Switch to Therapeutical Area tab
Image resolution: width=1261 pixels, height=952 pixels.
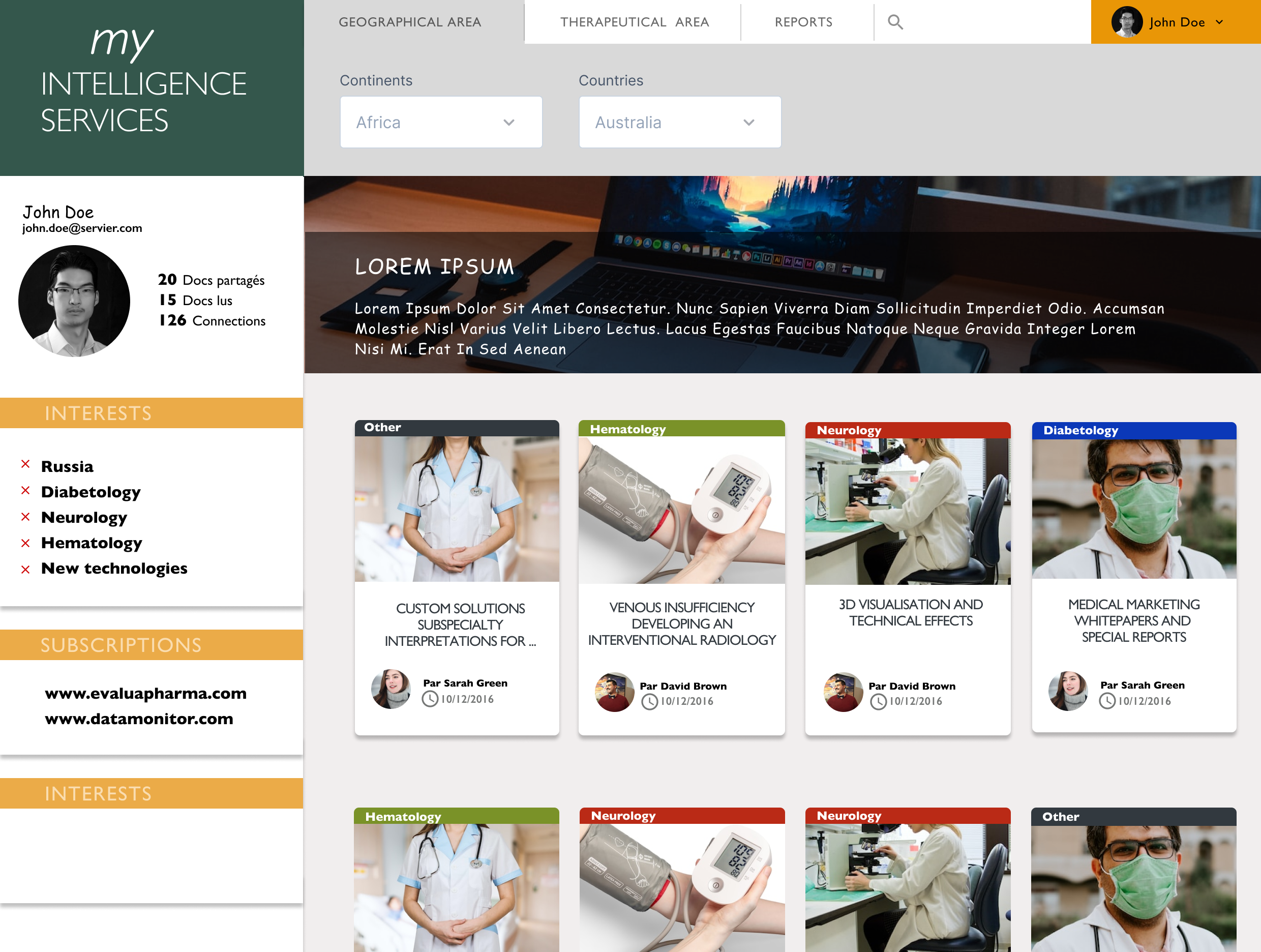(x=634, y=22)
